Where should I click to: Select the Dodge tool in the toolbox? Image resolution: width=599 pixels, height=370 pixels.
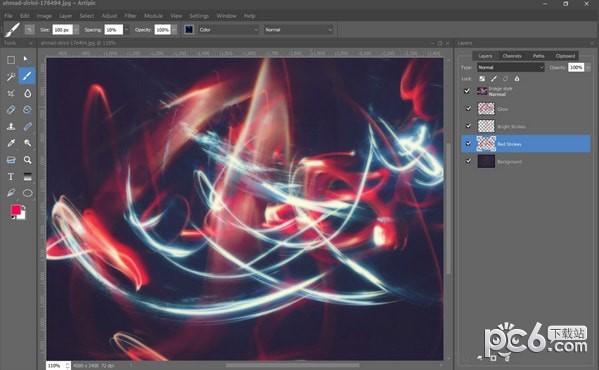27,143
